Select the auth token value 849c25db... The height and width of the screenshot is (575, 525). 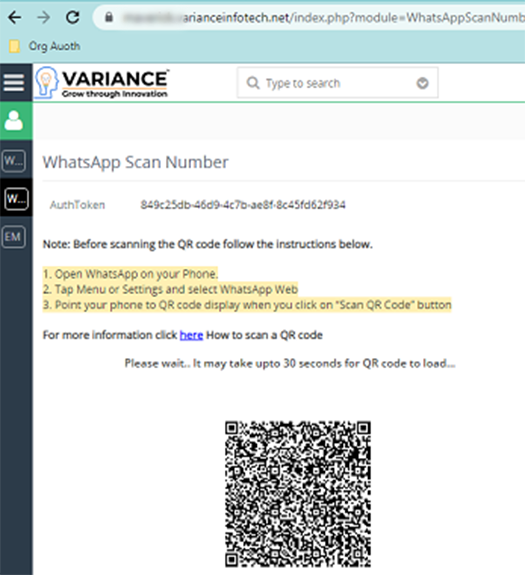point(243,205)
